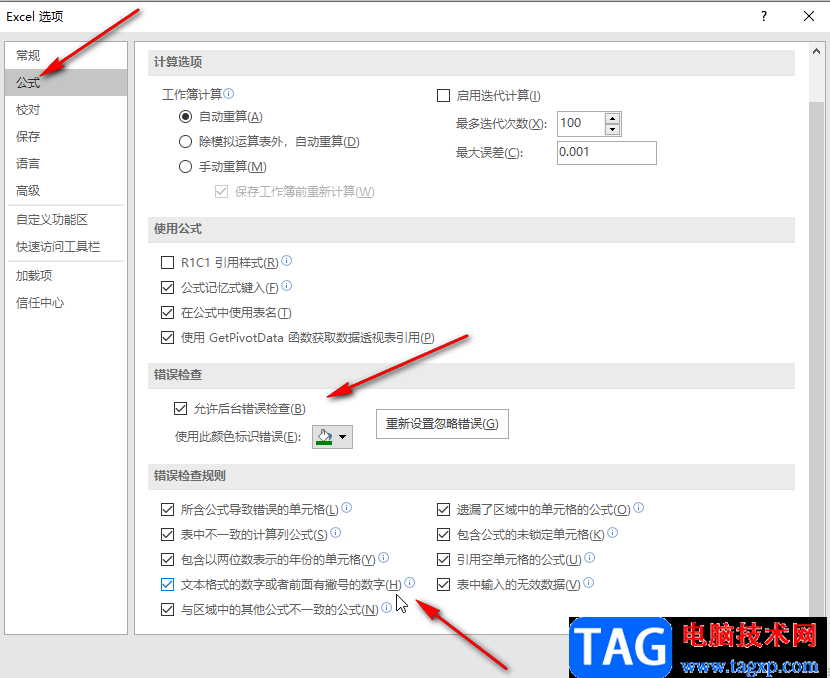
Task: Click 重新设置忽略错误 button
Action: pos(443,424)
